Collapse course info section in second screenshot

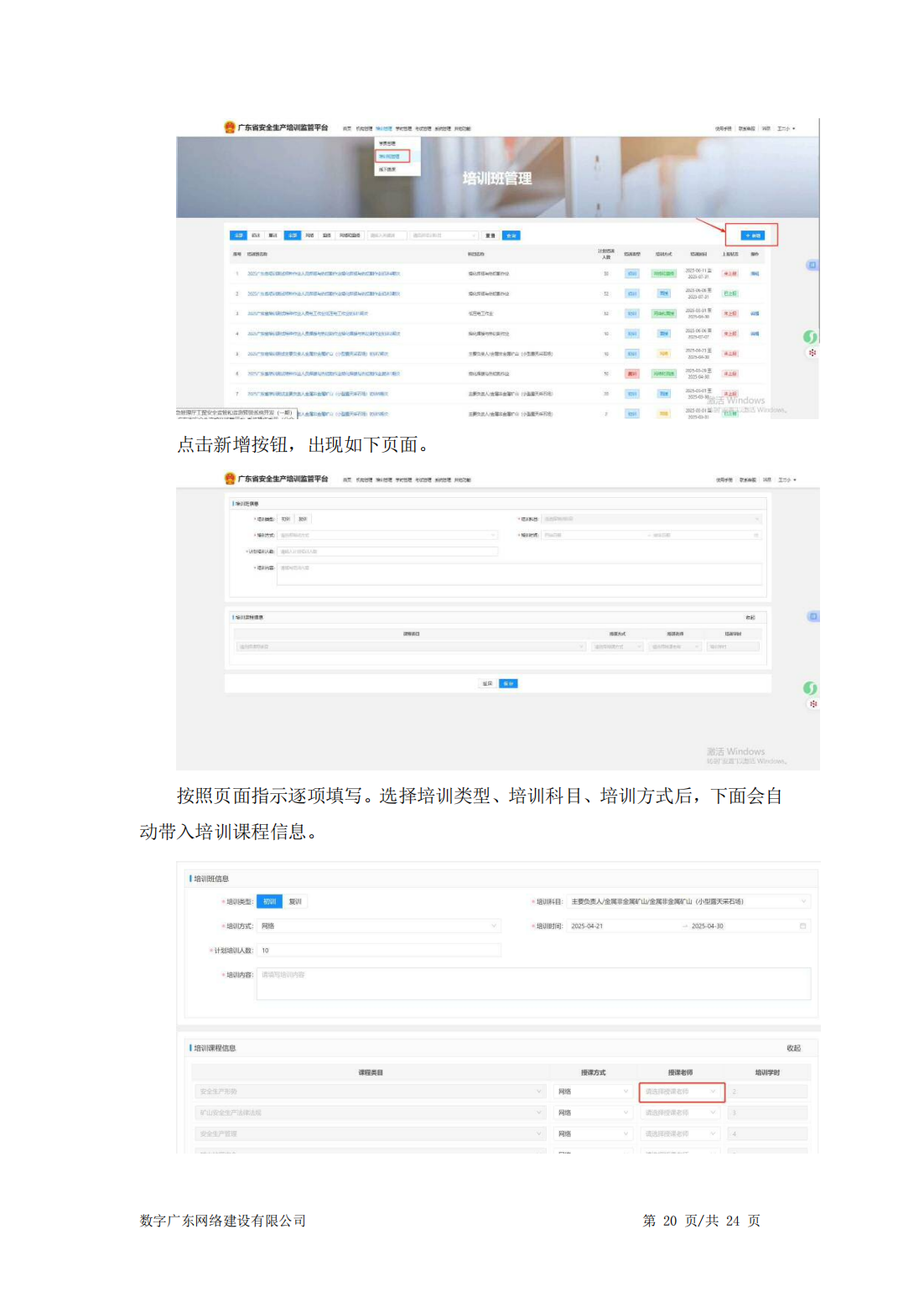[x=750, y=617]
